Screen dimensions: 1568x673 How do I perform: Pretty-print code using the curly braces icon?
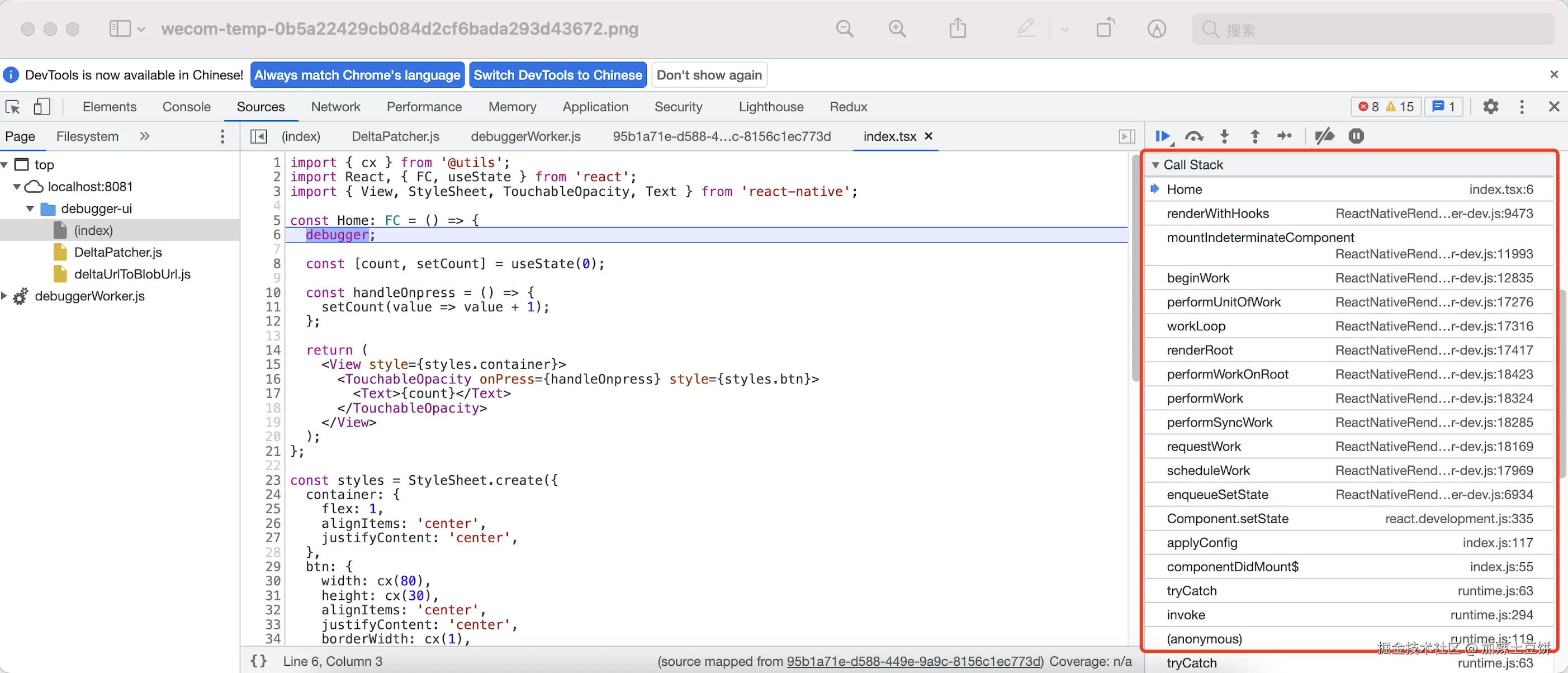(x=259, y=661)
